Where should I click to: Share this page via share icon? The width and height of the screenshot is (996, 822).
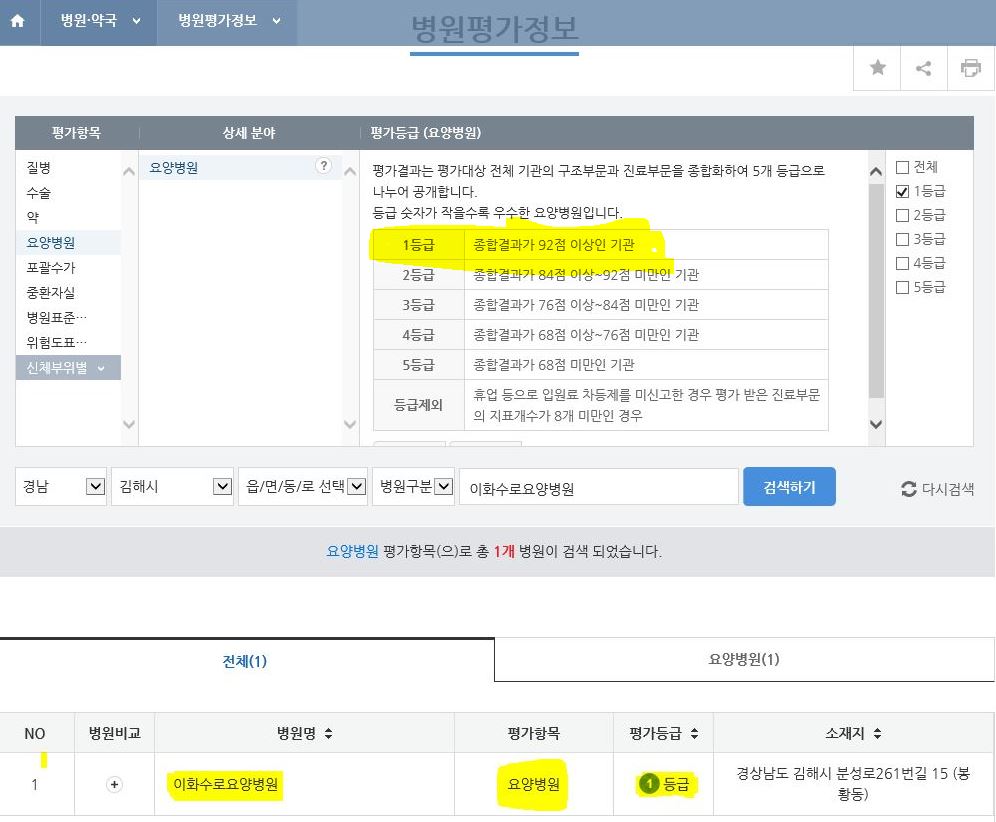(924, 67)
